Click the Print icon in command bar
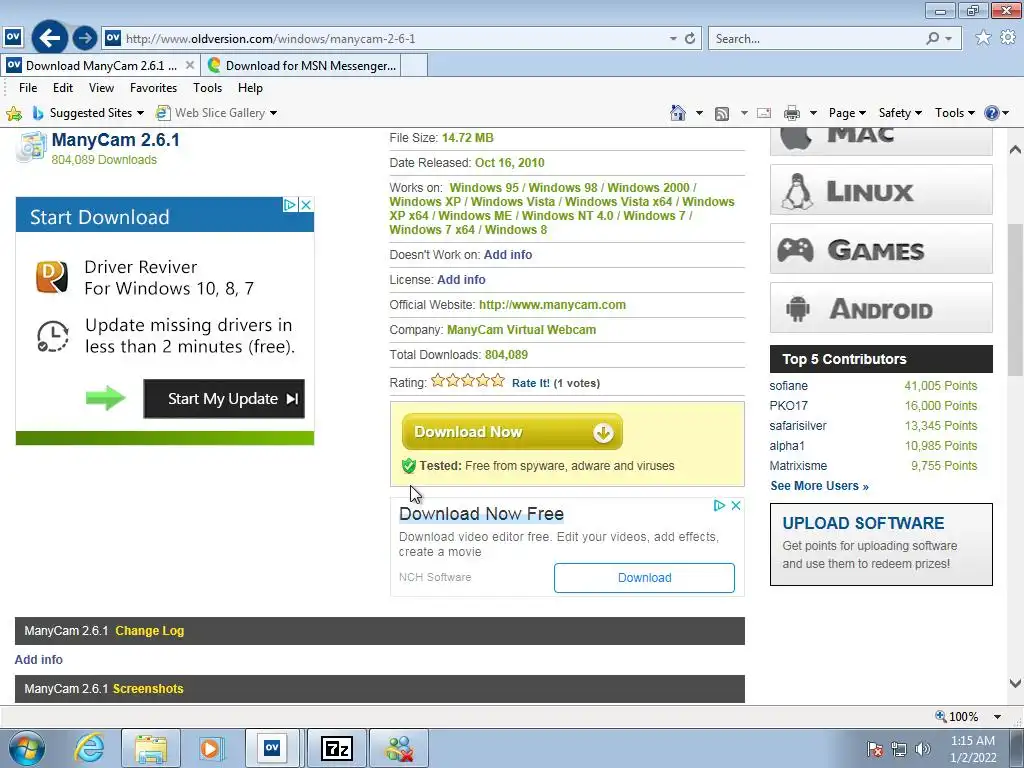 tap(792, 114)
